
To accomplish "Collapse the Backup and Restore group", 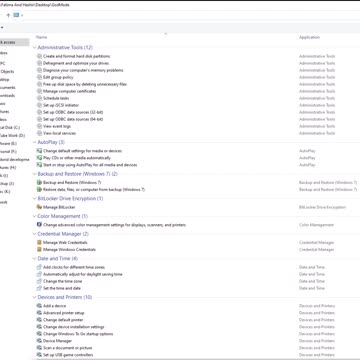I will pyautogui.click(x=35, y=174).
